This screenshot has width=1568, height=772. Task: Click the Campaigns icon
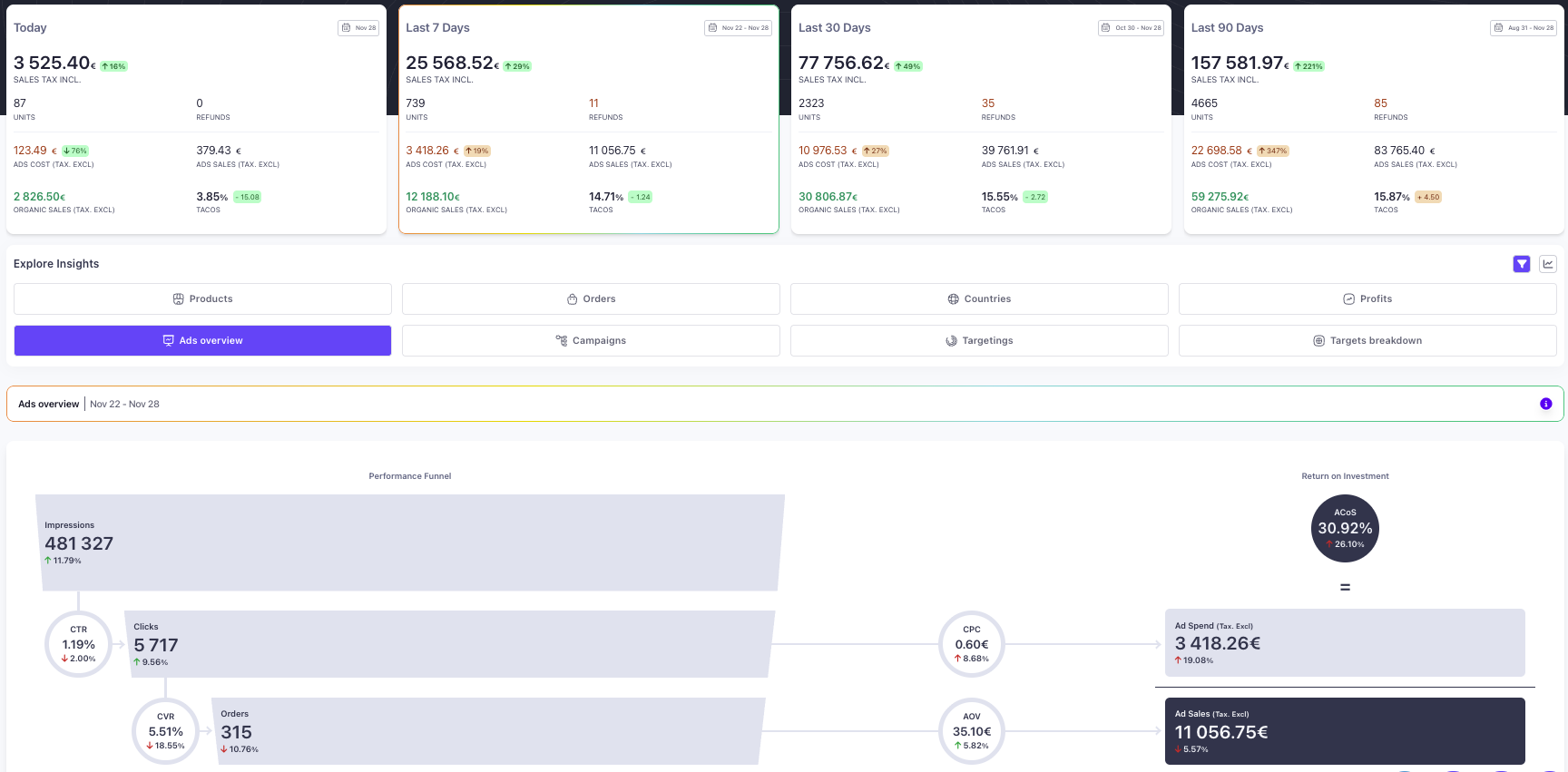click(562, 341)
